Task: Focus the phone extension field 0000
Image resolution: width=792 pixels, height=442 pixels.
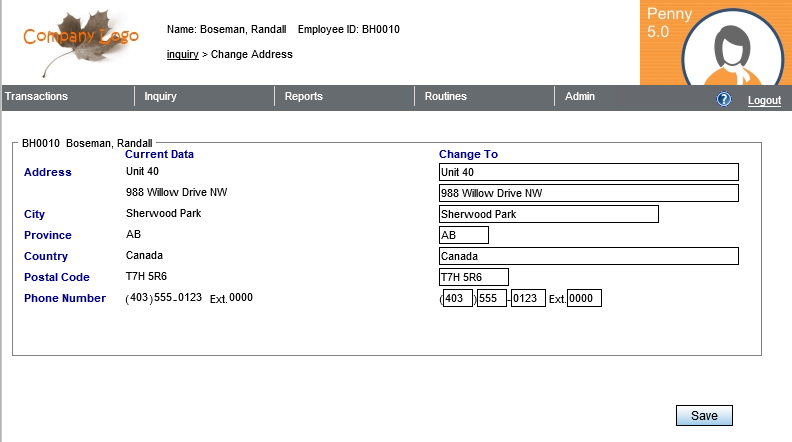Action: point(584,298)
